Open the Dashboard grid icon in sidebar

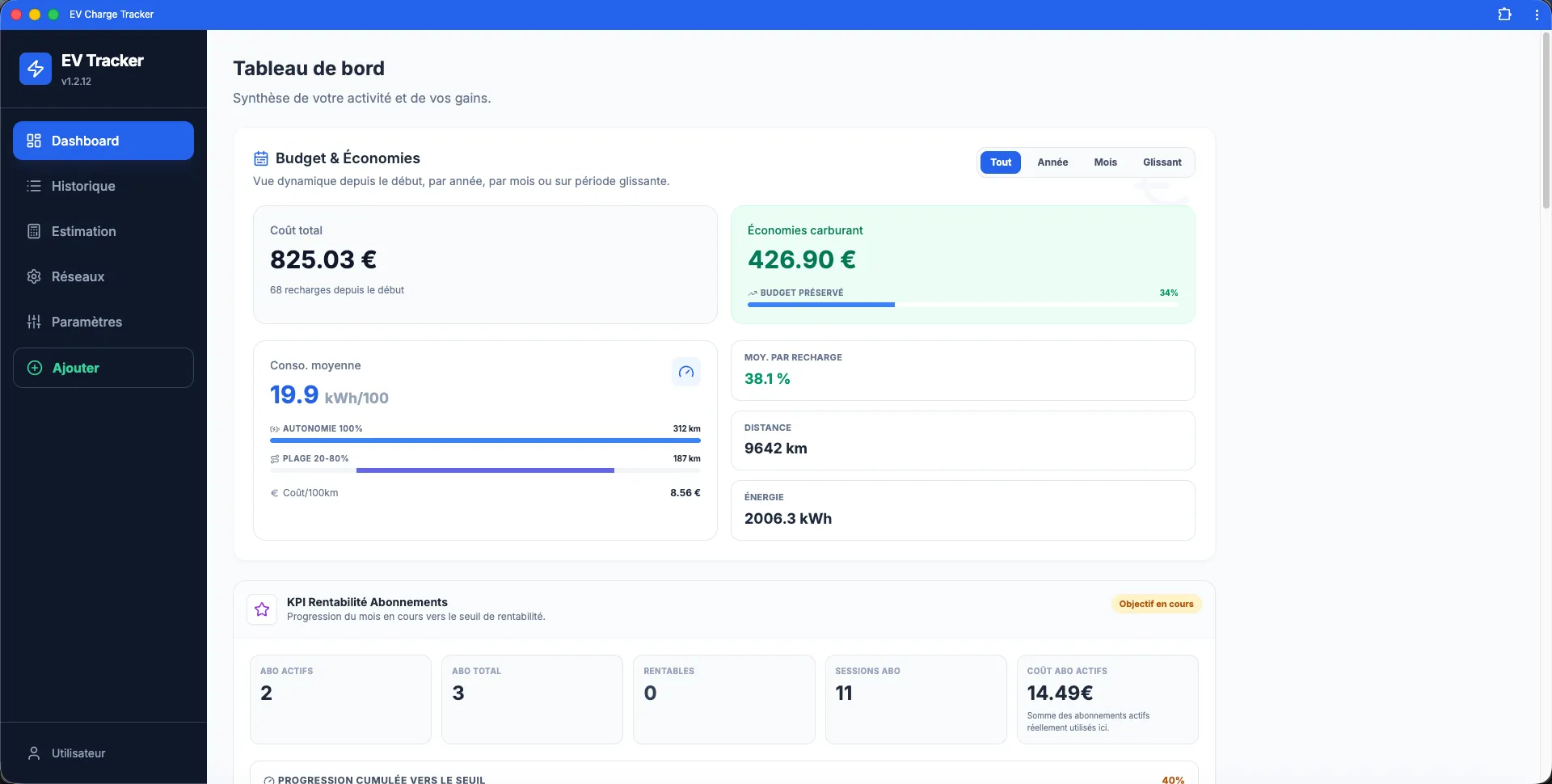[x=34, y=141]
